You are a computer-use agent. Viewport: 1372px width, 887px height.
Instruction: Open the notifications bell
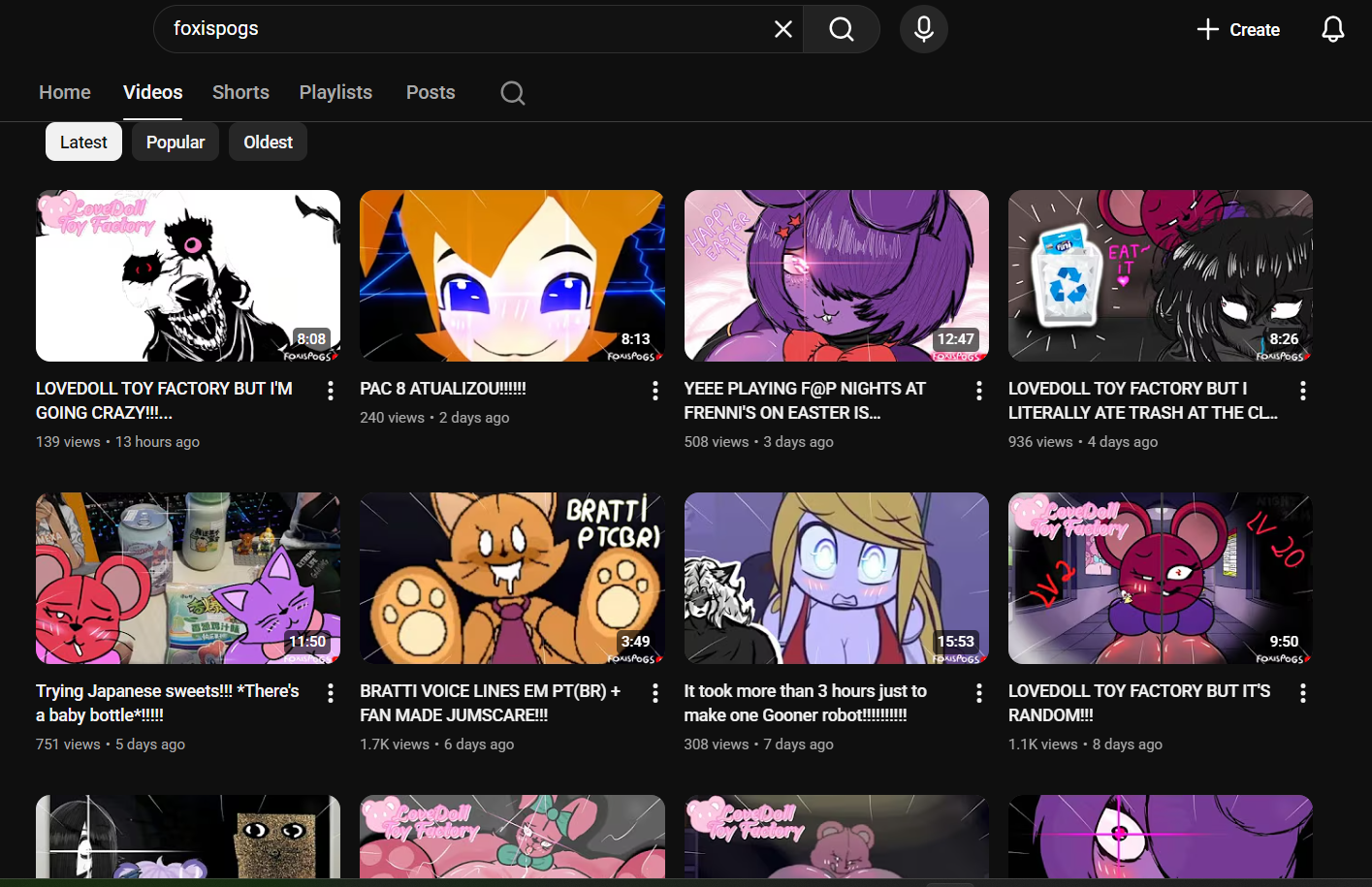click(1333, 29)
